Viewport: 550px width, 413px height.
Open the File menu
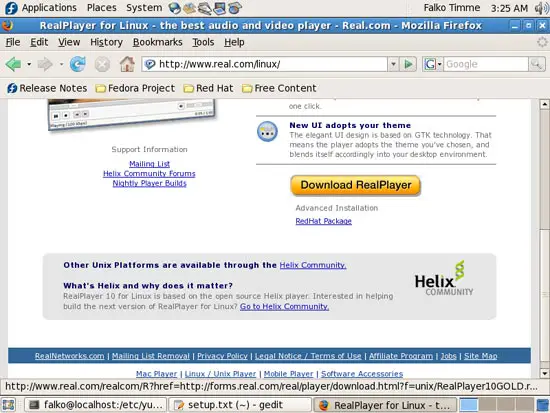tap(13, 42)
